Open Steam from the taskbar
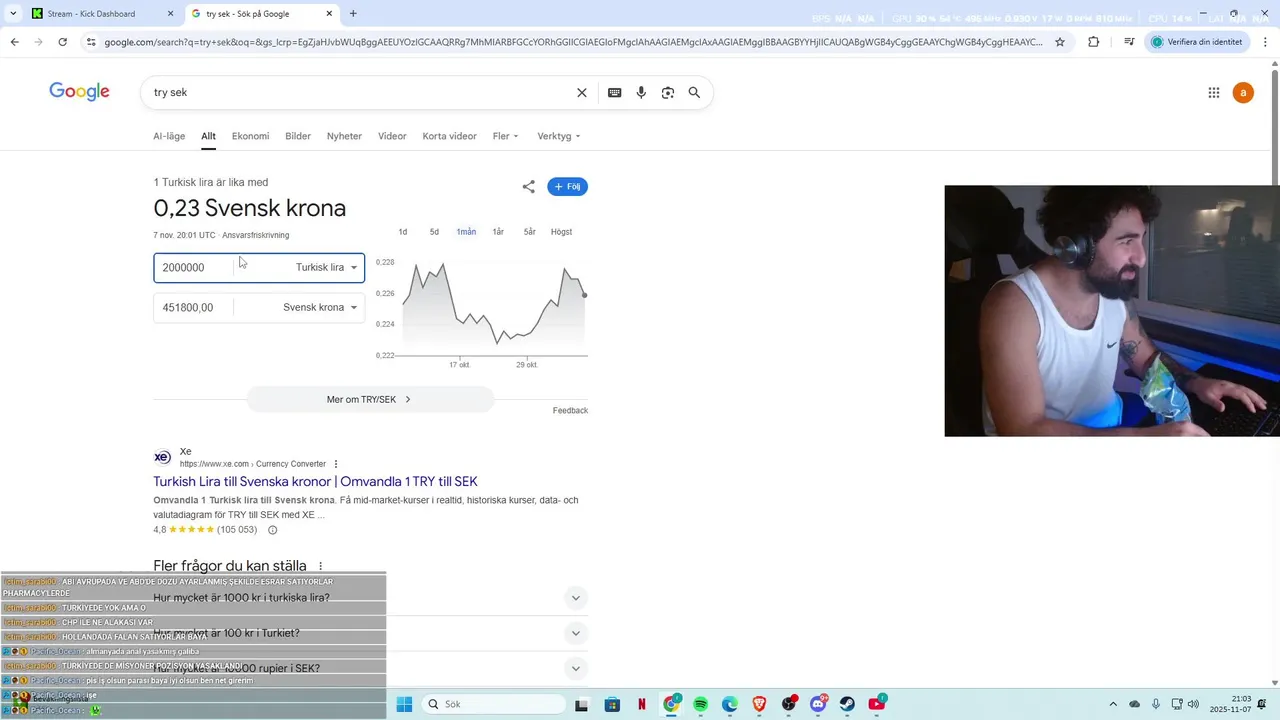The height and width of the screenshot is (720, 1280). [847, 704]
